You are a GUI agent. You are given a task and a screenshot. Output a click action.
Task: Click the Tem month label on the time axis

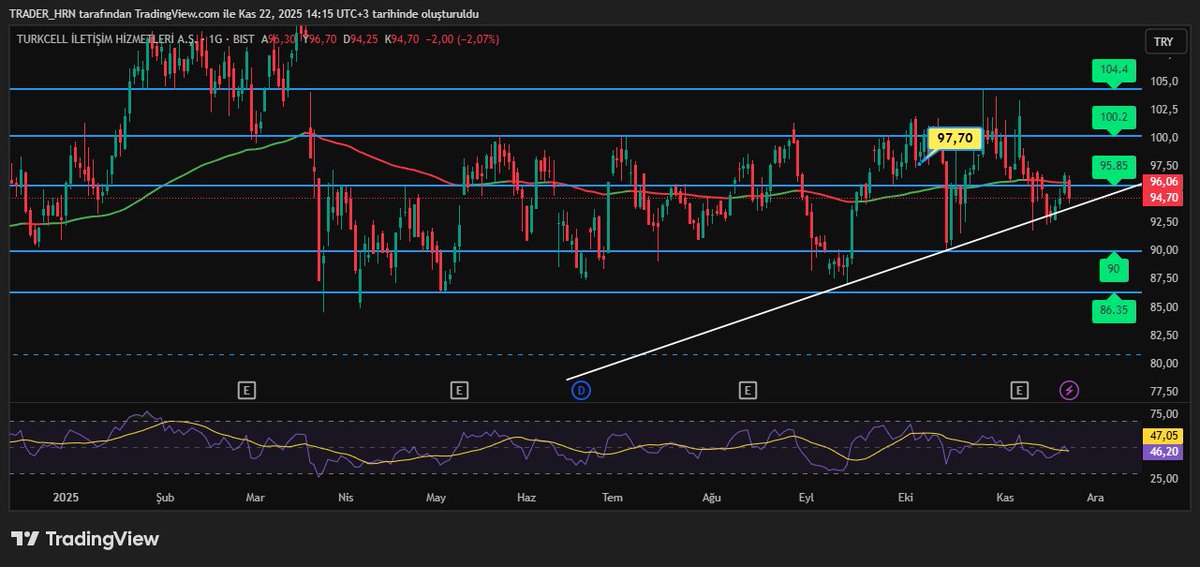click(x=614, y=496)
